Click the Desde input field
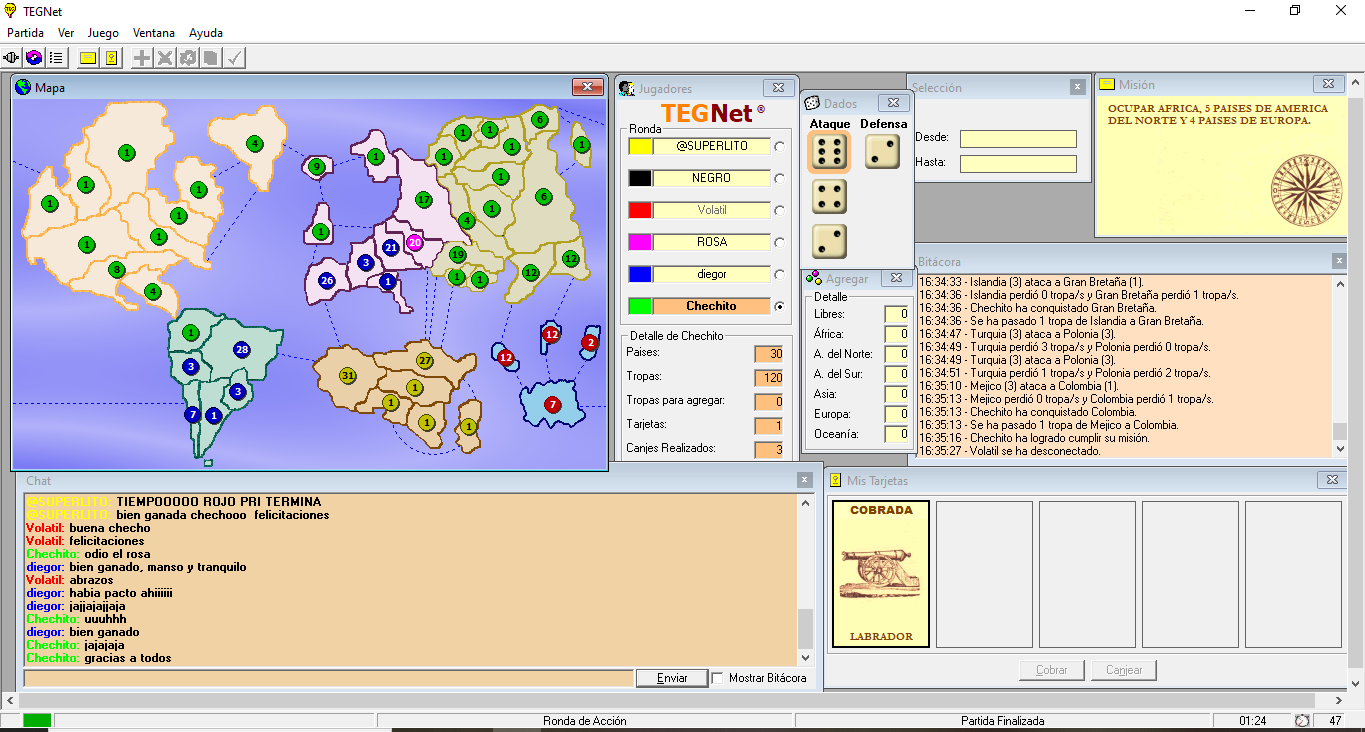This screenshot has width=1365, height=732. pos(1018,139)
